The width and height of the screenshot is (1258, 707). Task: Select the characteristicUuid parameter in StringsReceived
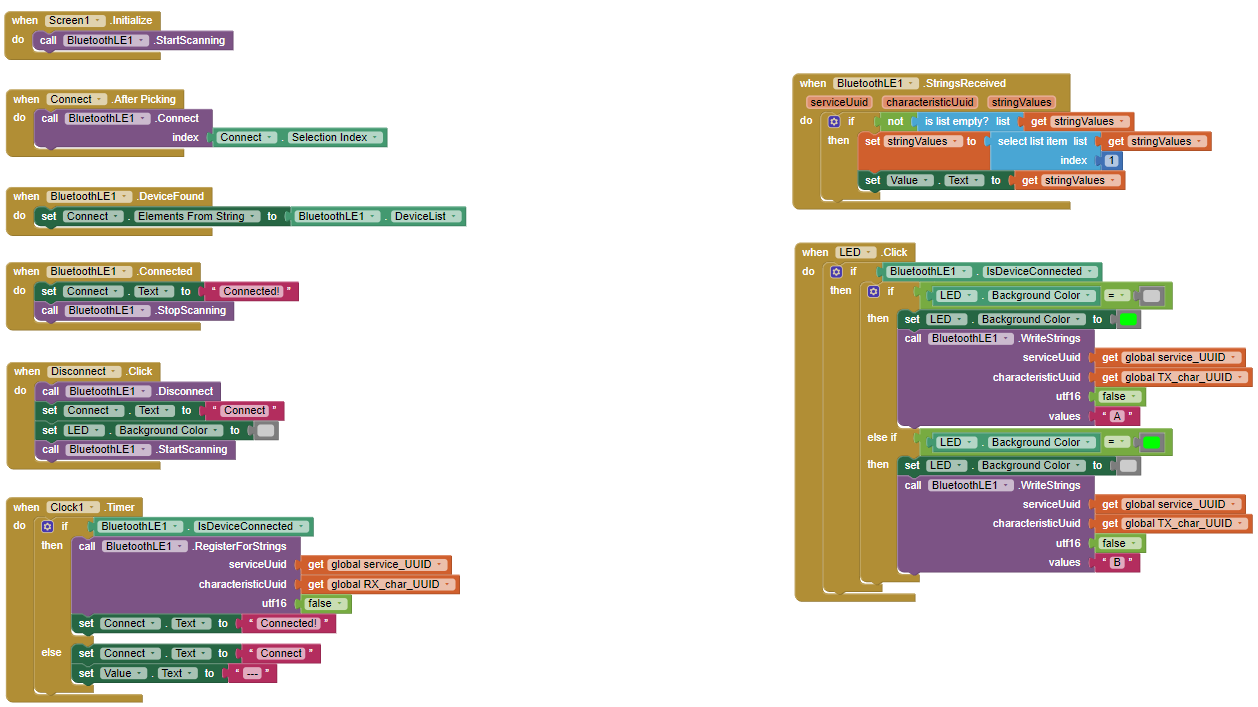(x=930, y=102)
